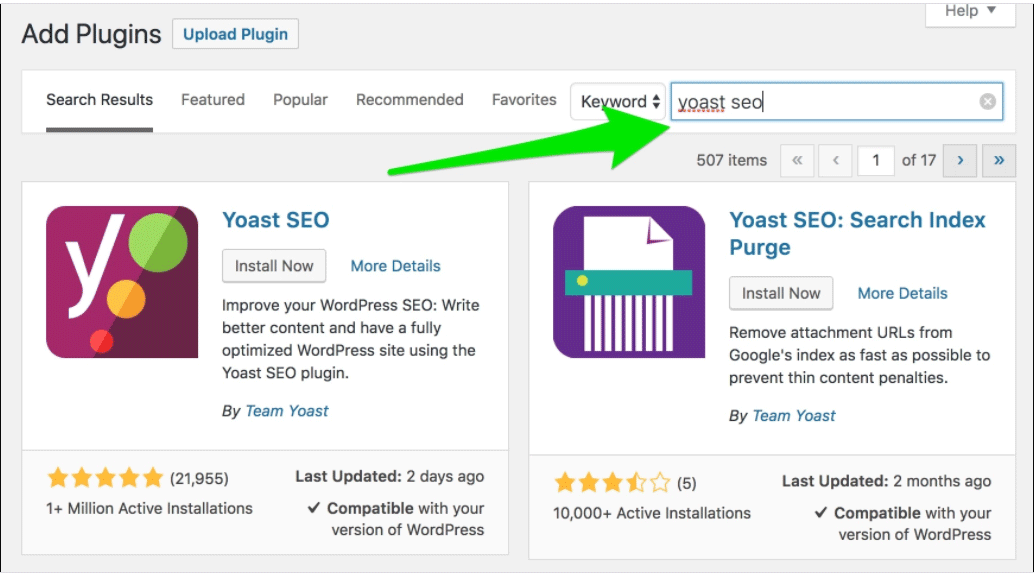Clear the search field with the X icon
The height and width of the screenshot is (573, 1034).
pos(987,101)
